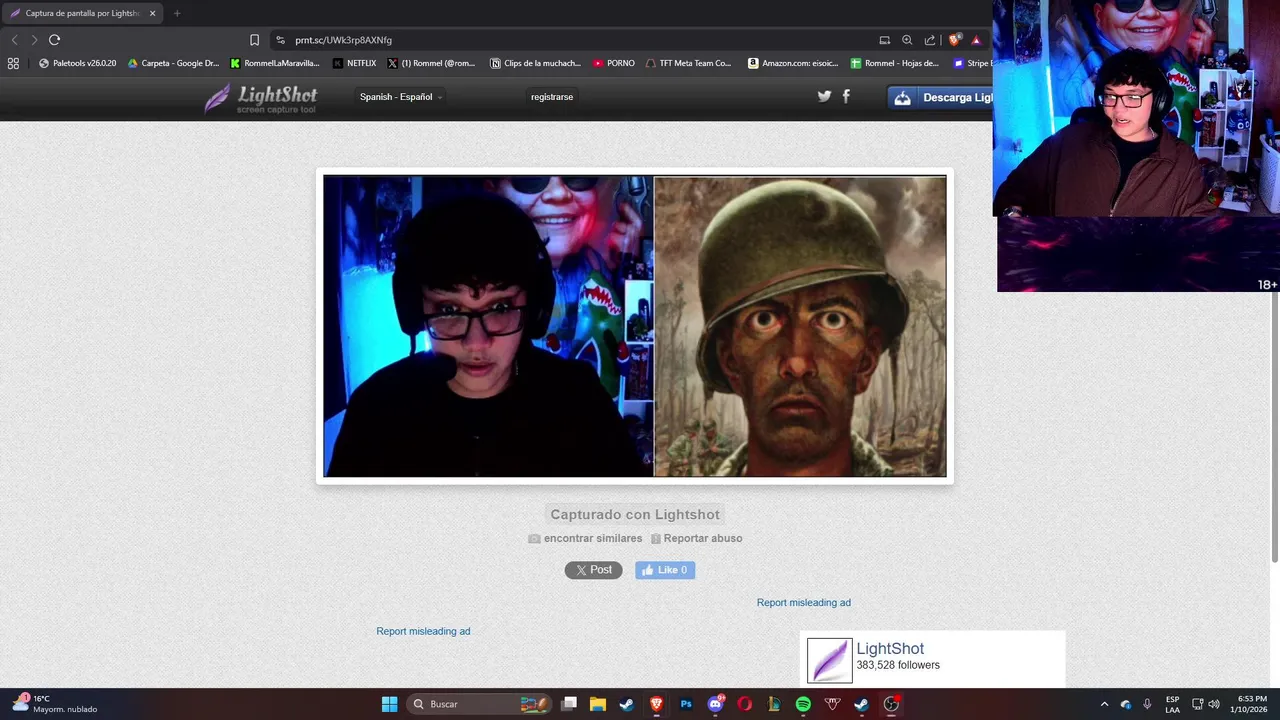Open the NETFLIX bookmark
This screenshot has height=720, width=1280.
[354, 63]
